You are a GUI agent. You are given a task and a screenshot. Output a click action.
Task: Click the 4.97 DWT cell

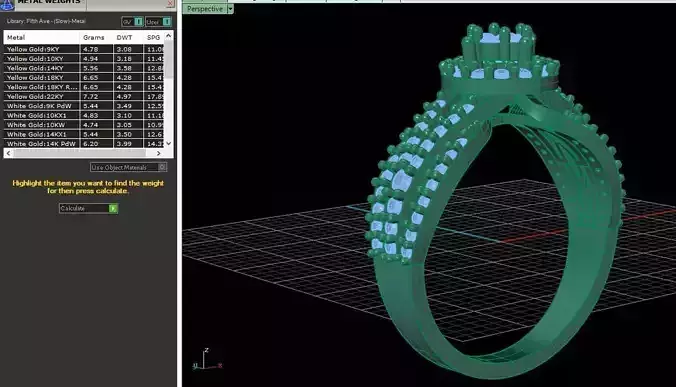click(128, 97)
